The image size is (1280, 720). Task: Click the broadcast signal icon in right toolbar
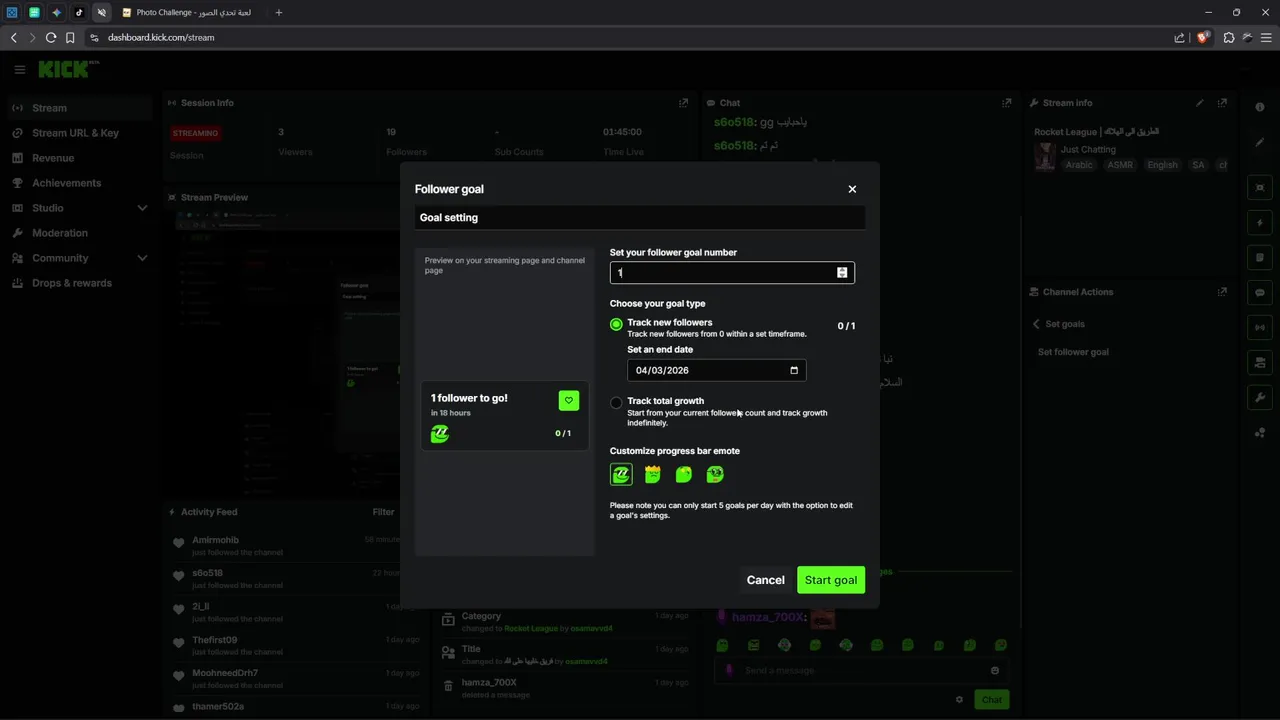coord(1260,327)
